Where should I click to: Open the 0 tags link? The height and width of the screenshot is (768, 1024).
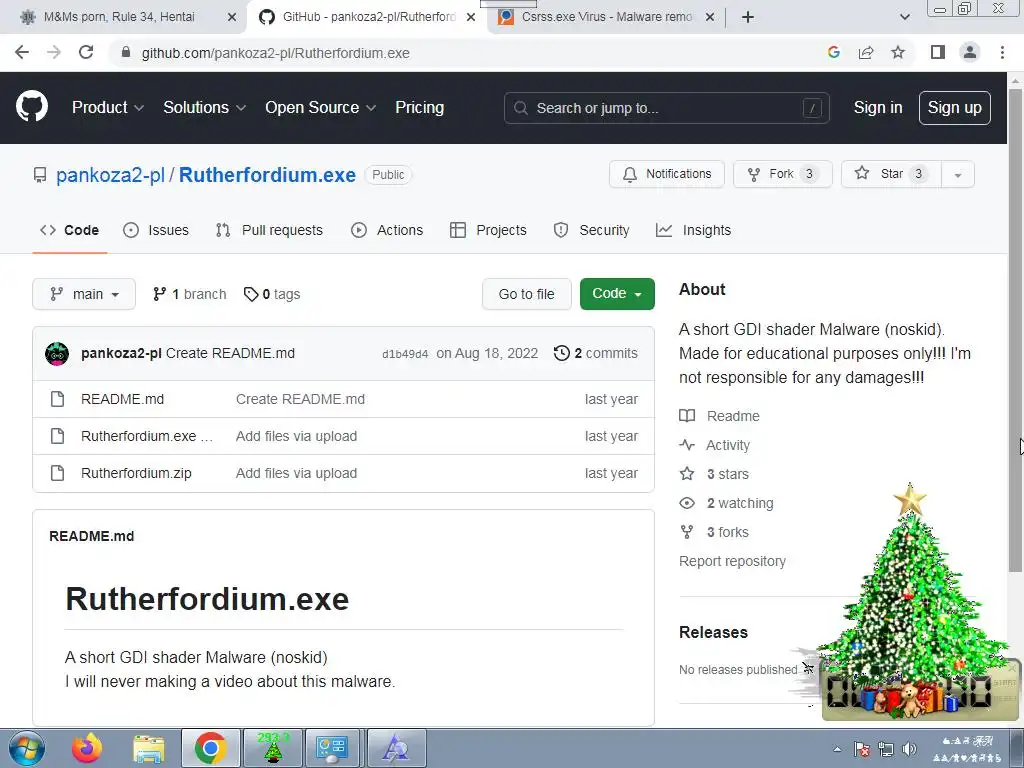tap(272, 294)
